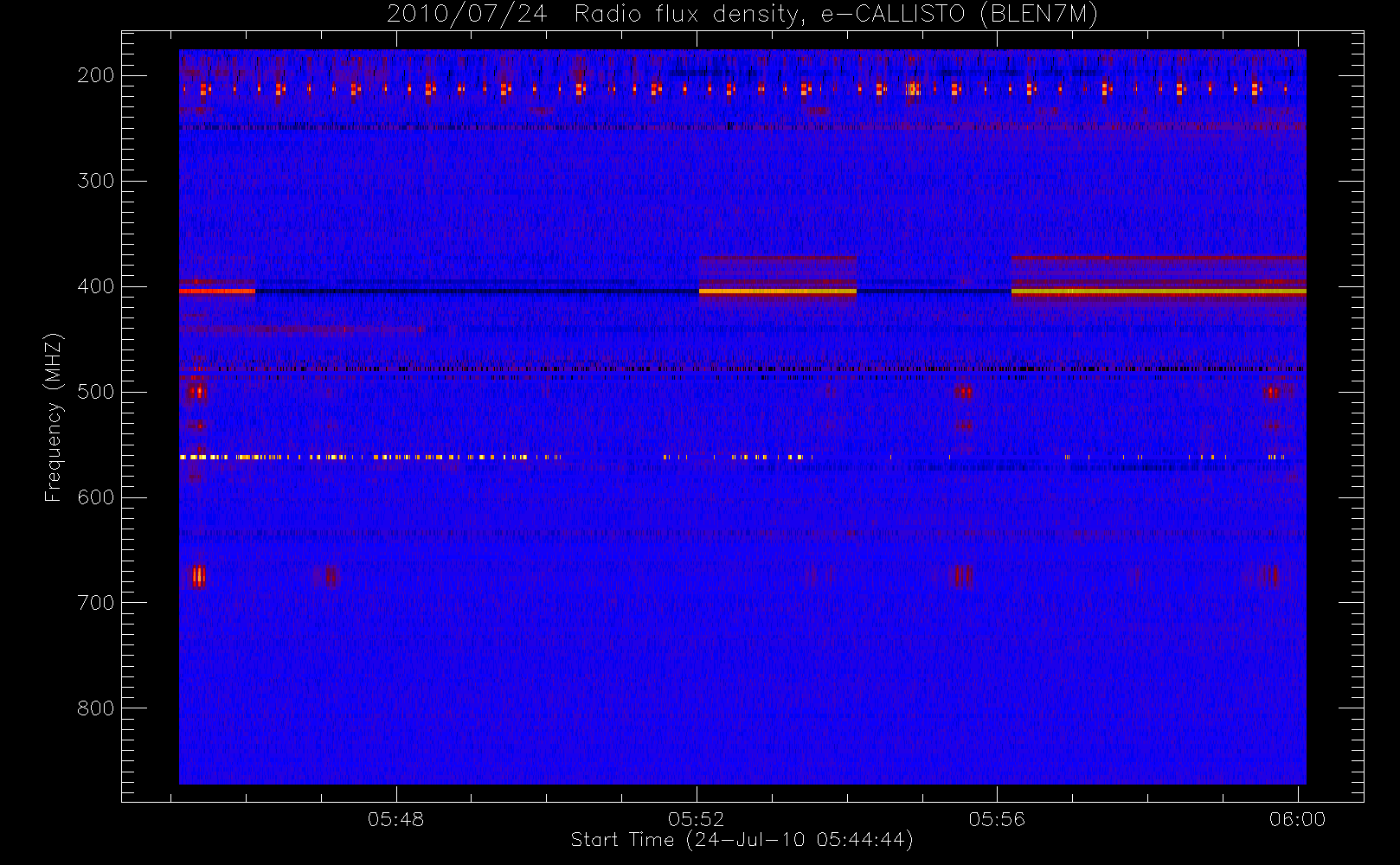1400x865 pixels.
Task: Click the 800 frequency tick label
Action: point(96,708)
